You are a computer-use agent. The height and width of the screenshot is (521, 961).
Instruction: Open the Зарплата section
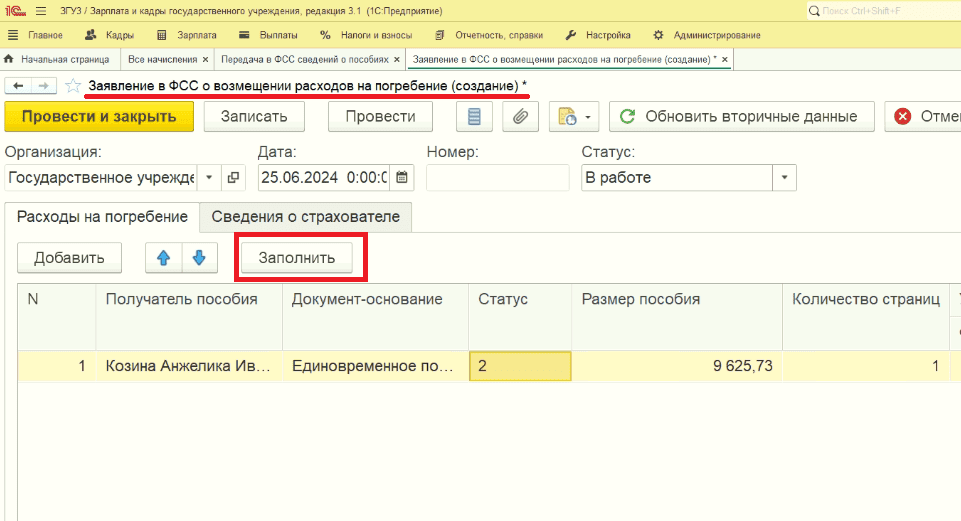click(187, 35)
